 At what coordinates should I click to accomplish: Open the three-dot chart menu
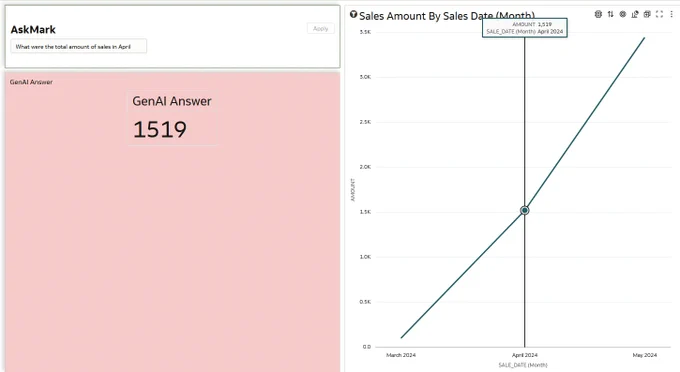coord(671,14)
